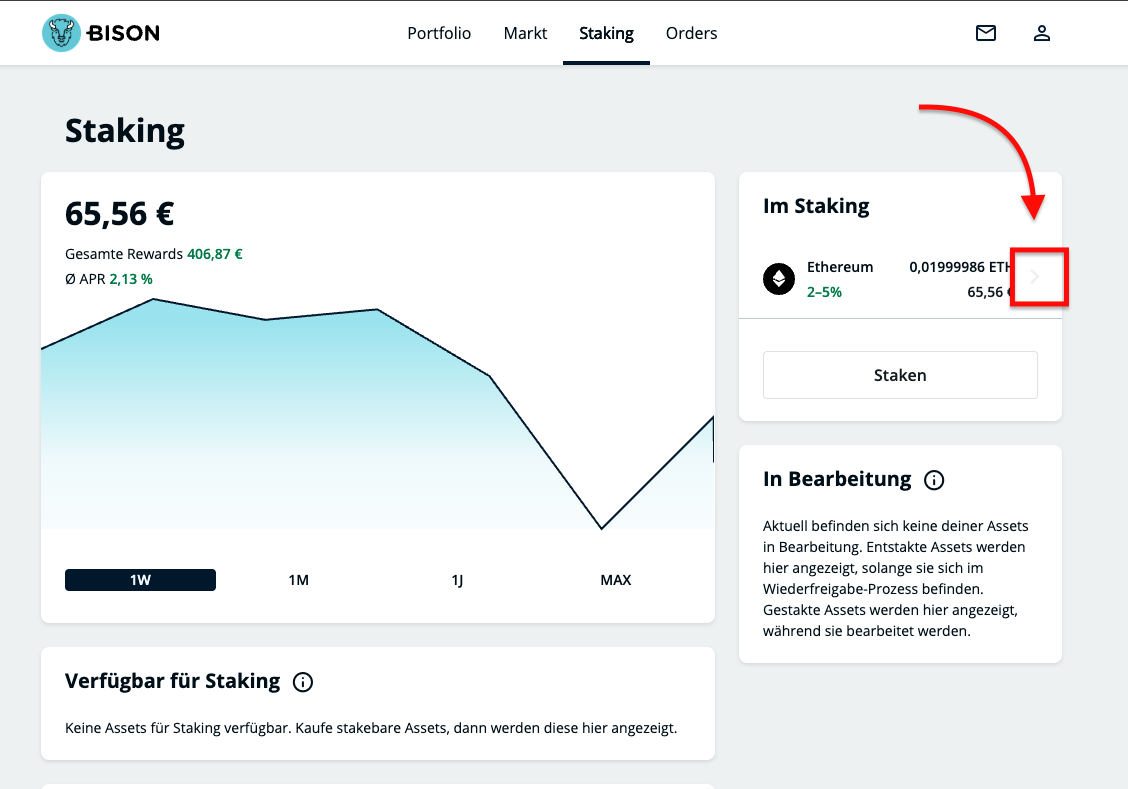Image resolution: width=1128 pixels, height=789 pixels.
Task: Go to the Portfolio tab
Action: pos(439,33)
